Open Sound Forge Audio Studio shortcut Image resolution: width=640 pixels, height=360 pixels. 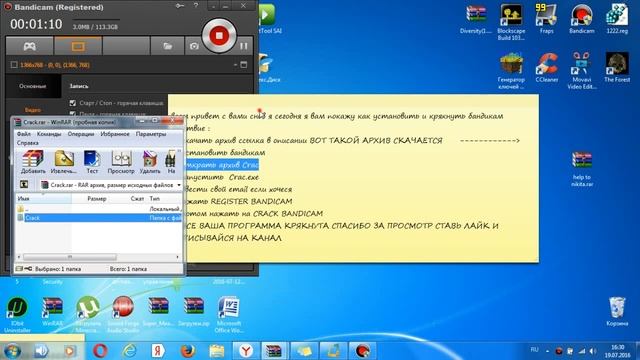(123, 315)
